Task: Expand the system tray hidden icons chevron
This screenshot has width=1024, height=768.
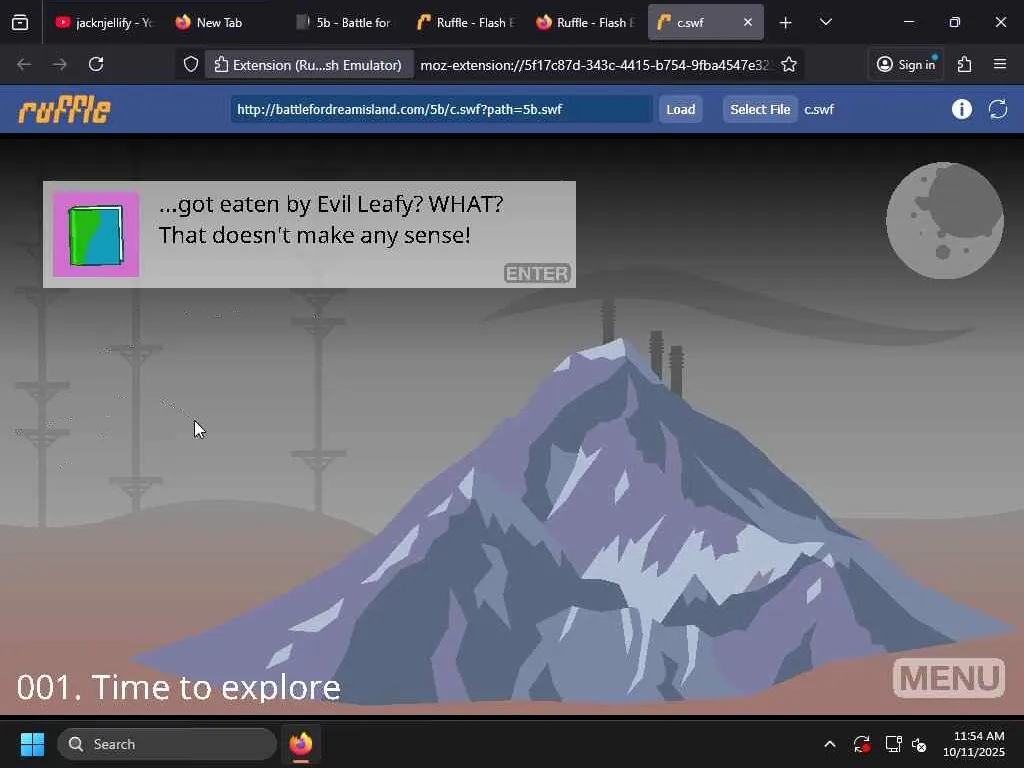Action: click(x=829, y=744)
